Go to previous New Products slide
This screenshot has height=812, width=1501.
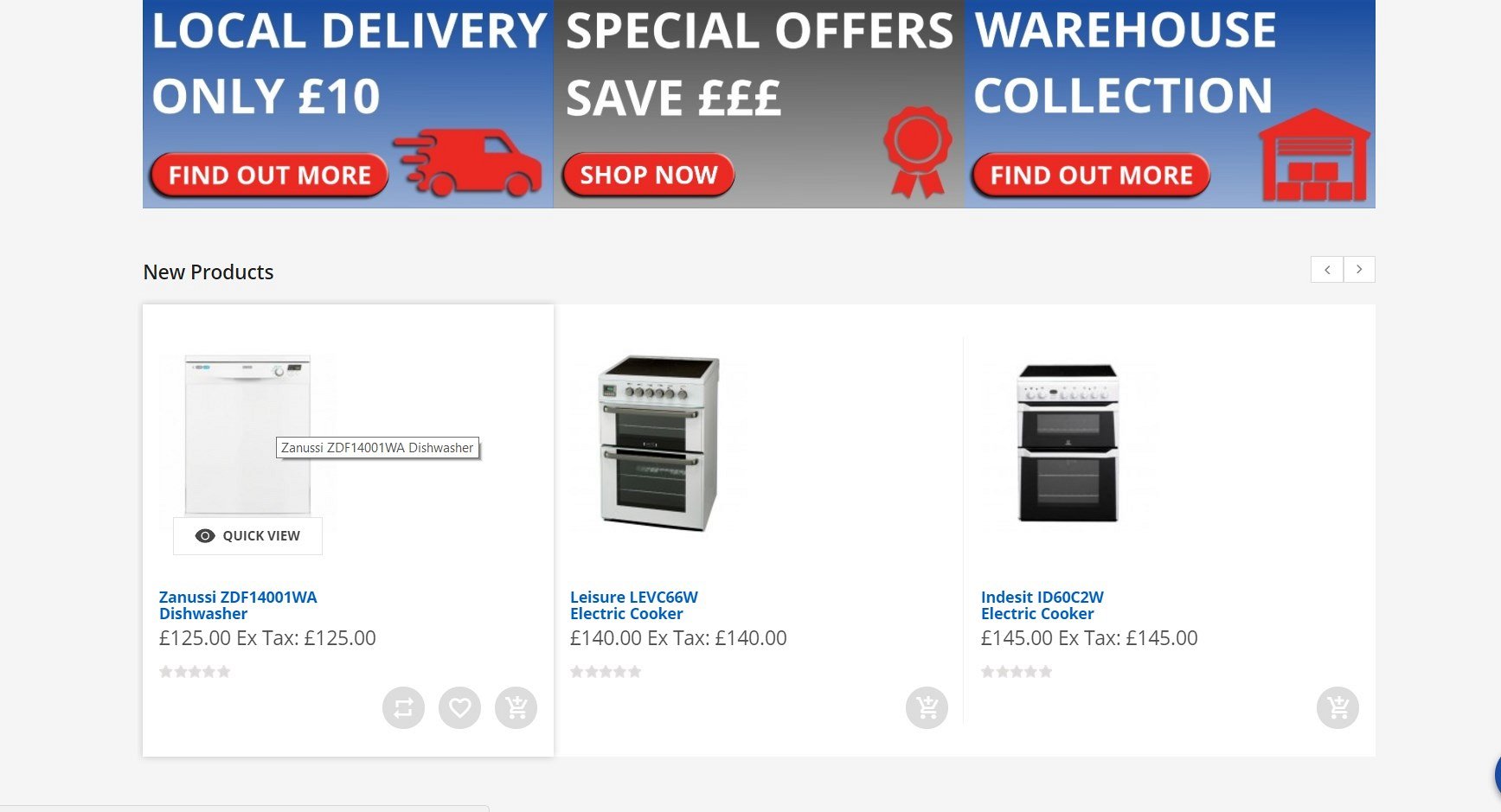[x=1327, y=270]
